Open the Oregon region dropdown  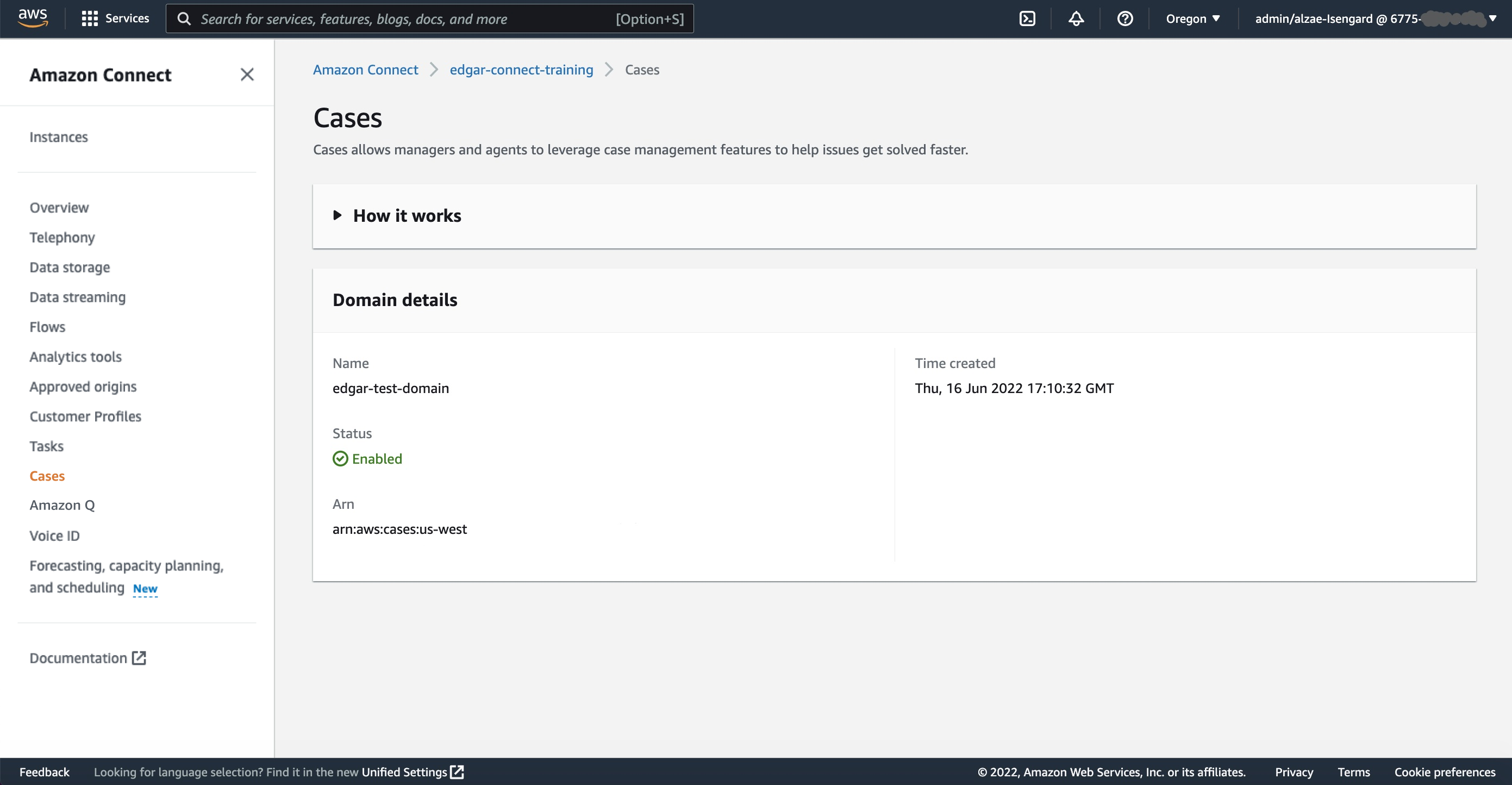coord(1192,19)
